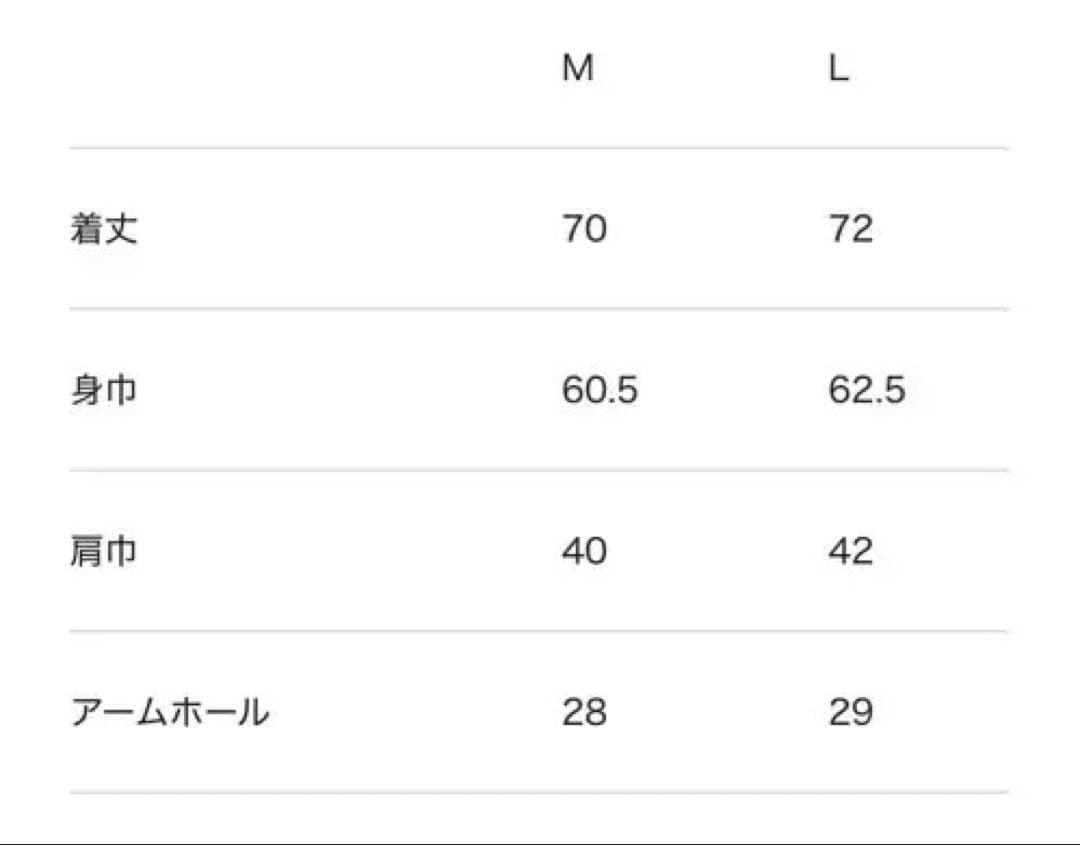The width and height of the screenshot is (1080, 845).
Task: Click the divider line below the size headers
Action: [538, 148]
